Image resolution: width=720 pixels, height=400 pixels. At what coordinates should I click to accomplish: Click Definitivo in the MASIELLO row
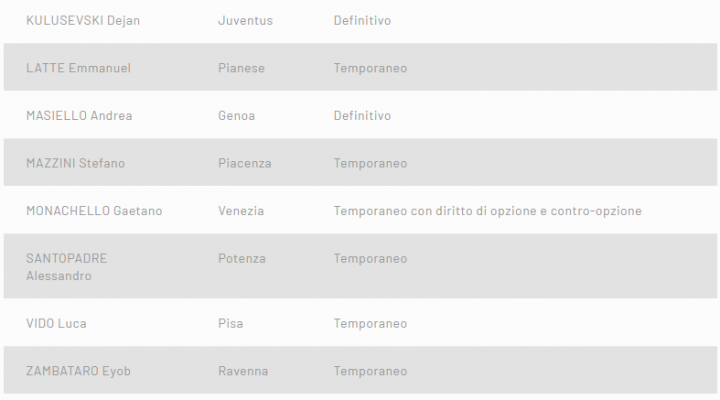(x=362, y=116)
